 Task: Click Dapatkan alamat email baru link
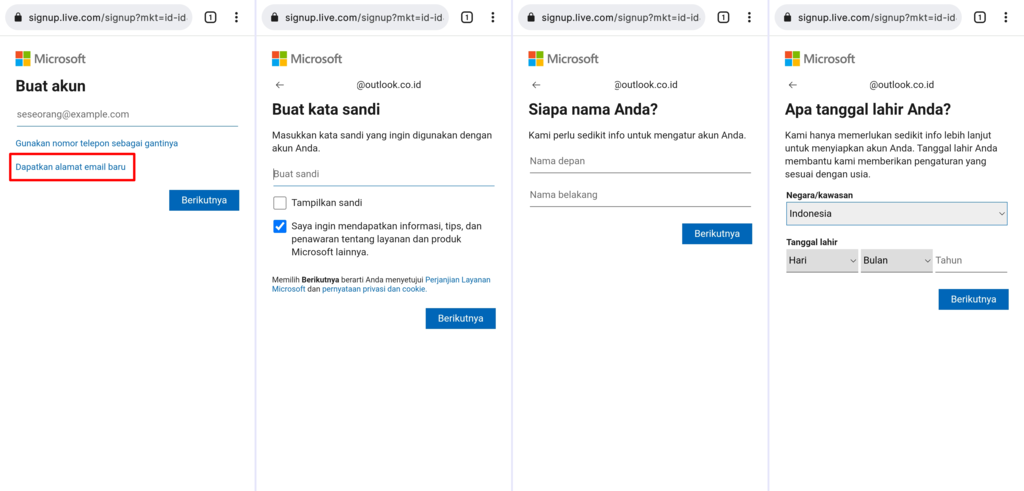pos(71,167)
